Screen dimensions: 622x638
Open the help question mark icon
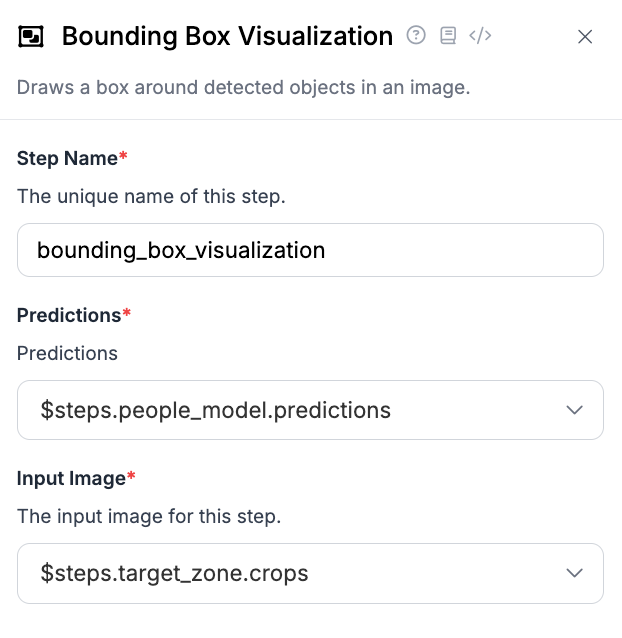[416, 36]
